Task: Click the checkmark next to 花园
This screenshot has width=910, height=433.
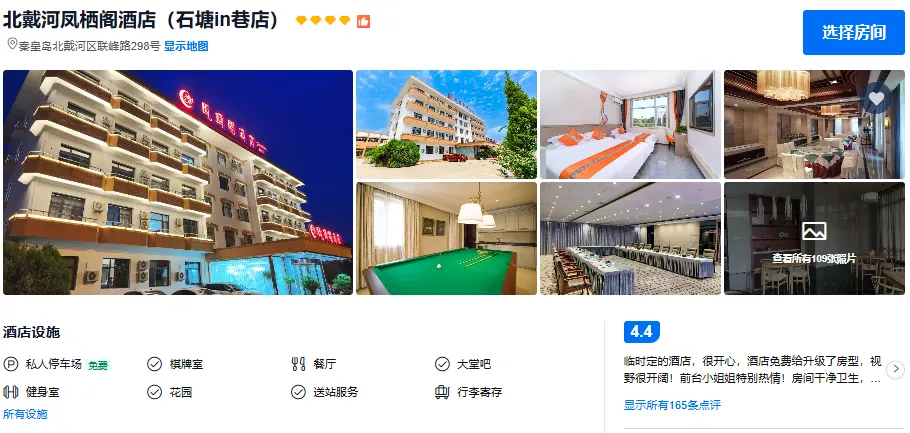Action: pyautogui.click(x=154, y=392)
